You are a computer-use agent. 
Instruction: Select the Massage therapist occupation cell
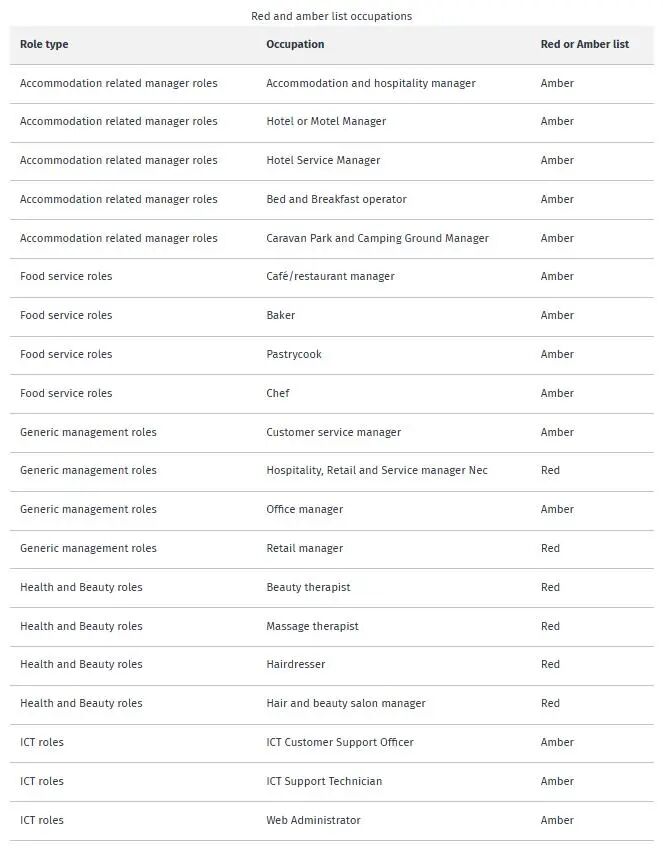click(312, 626)
